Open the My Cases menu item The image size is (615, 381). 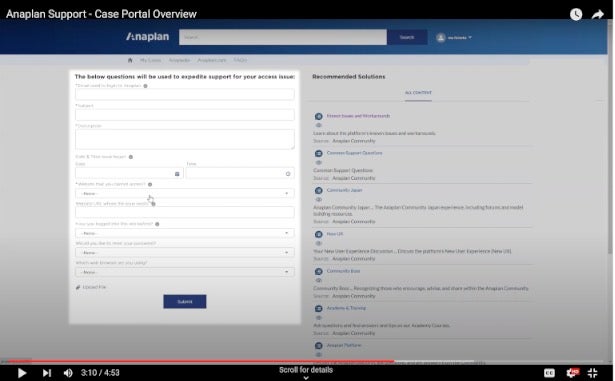[x=151, y=60]
